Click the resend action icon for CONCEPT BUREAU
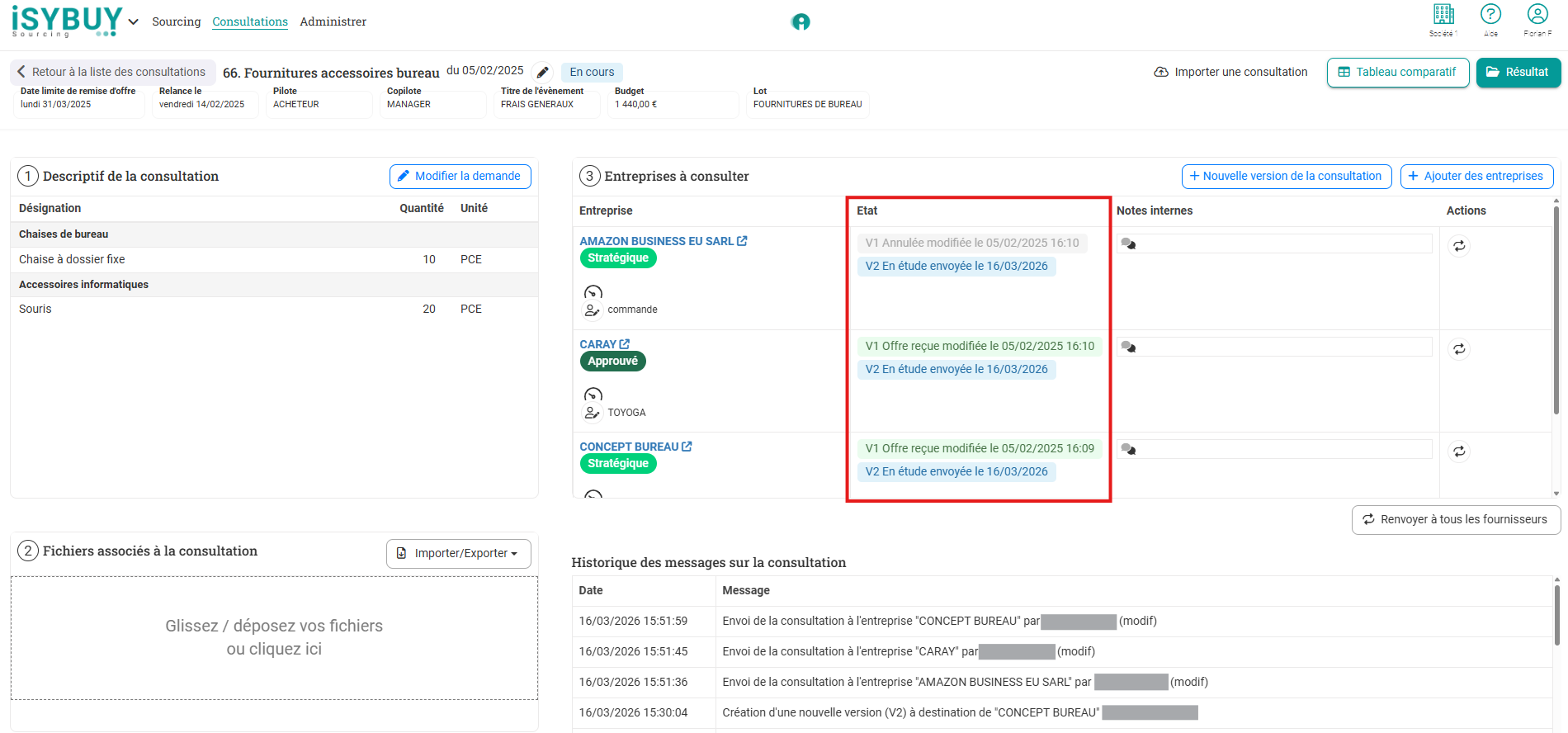This screenshot has width=1568, height=733. click(1459, 452)
